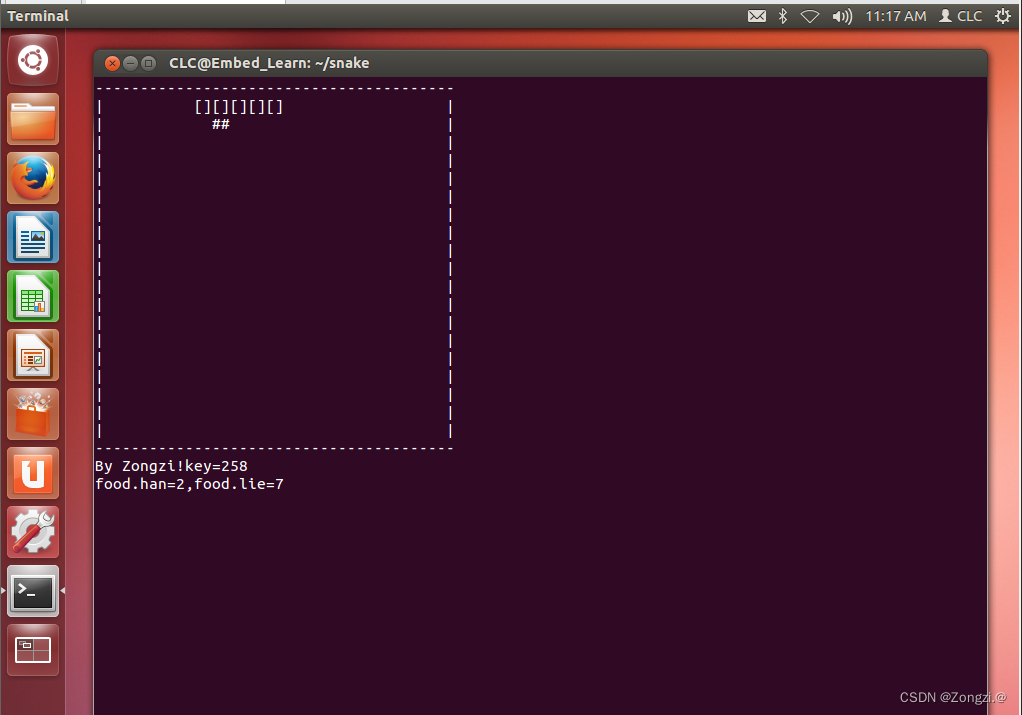Open the mail messaging indicator
Image resolution: width=1022 pixels, height=715 pixels.
[757, 16]
